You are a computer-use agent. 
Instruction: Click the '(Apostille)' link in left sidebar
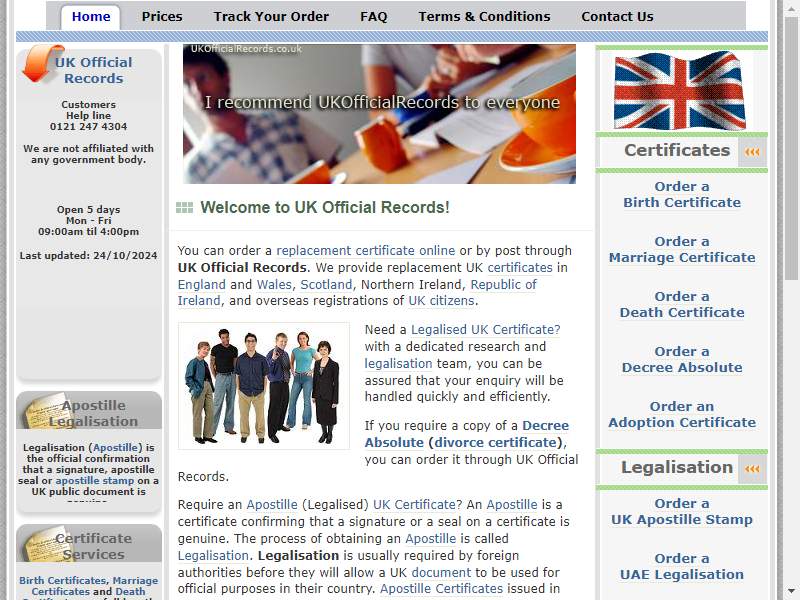pos(115,447)
